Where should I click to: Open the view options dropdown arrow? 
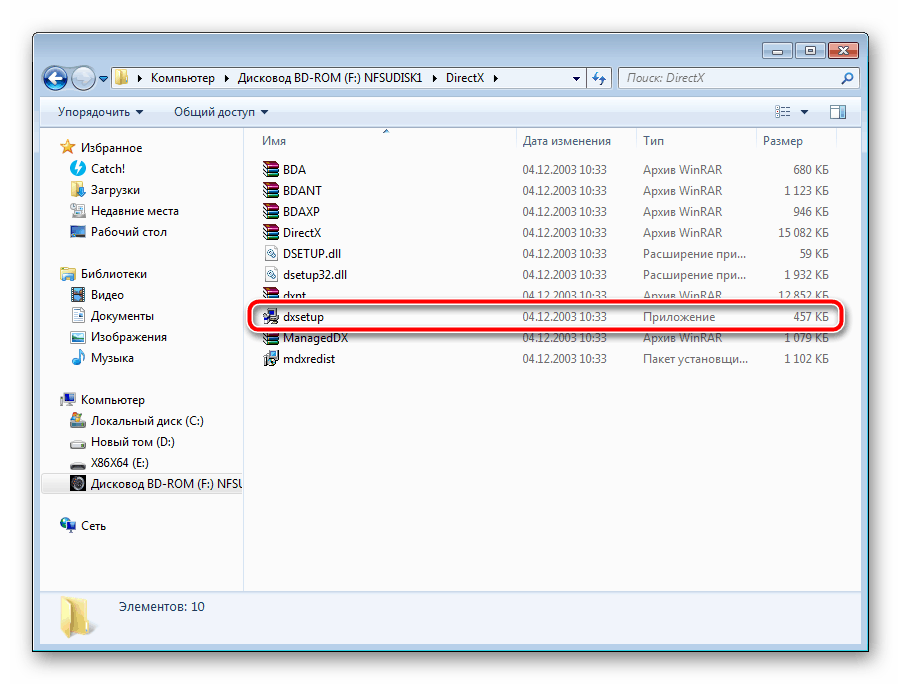tap(805, 112)
